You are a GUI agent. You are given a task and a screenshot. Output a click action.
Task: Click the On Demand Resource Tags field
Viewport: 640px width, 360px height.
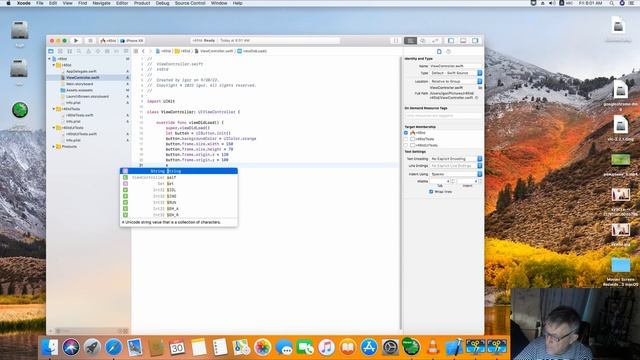443,116
